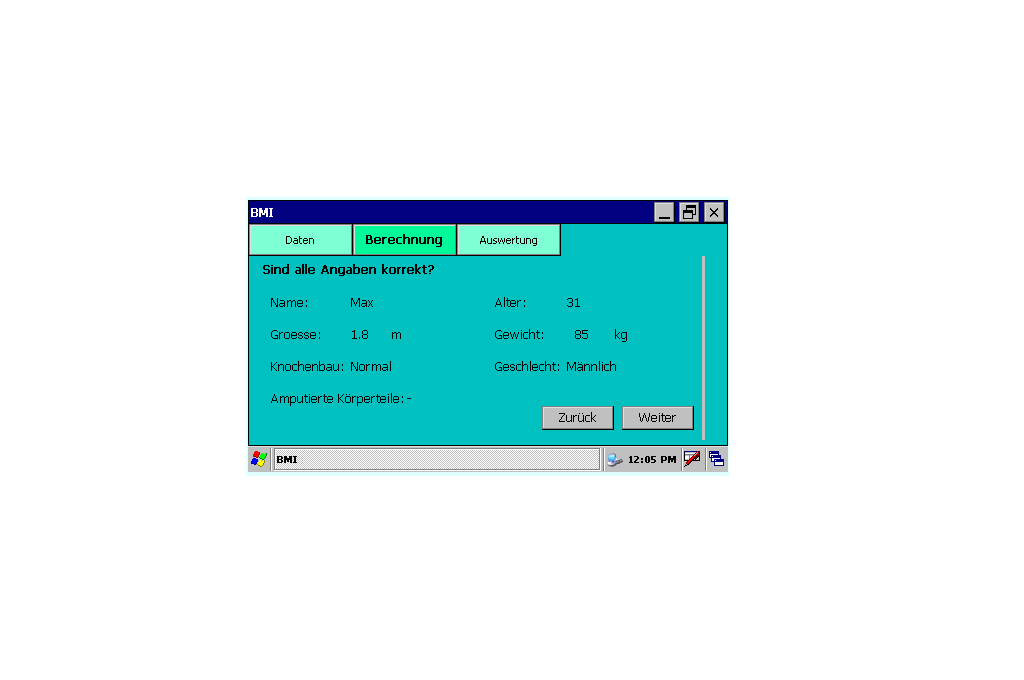Select the Berechnung tab
Screen dimensions: 1024x680
pos(404,240)
